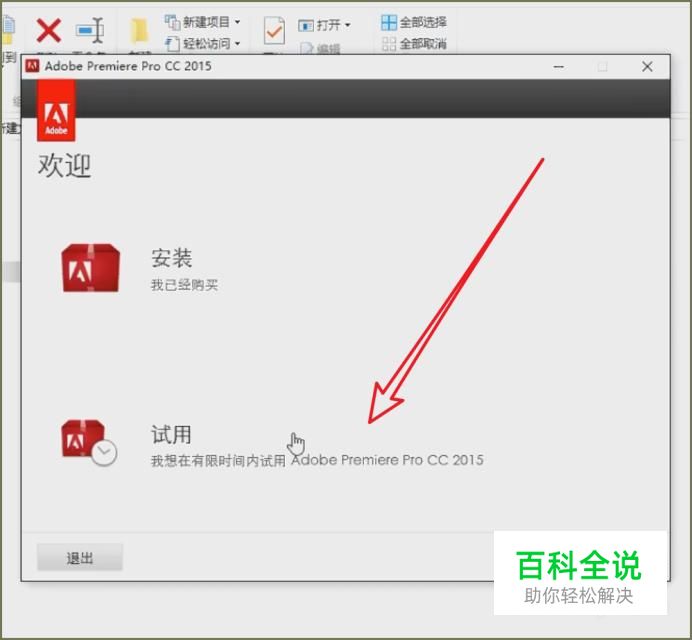Click the trial description mentioning Premiere Pro CC 2015
692x640 pixels.
pyautogui.click(x=317, y=460)
